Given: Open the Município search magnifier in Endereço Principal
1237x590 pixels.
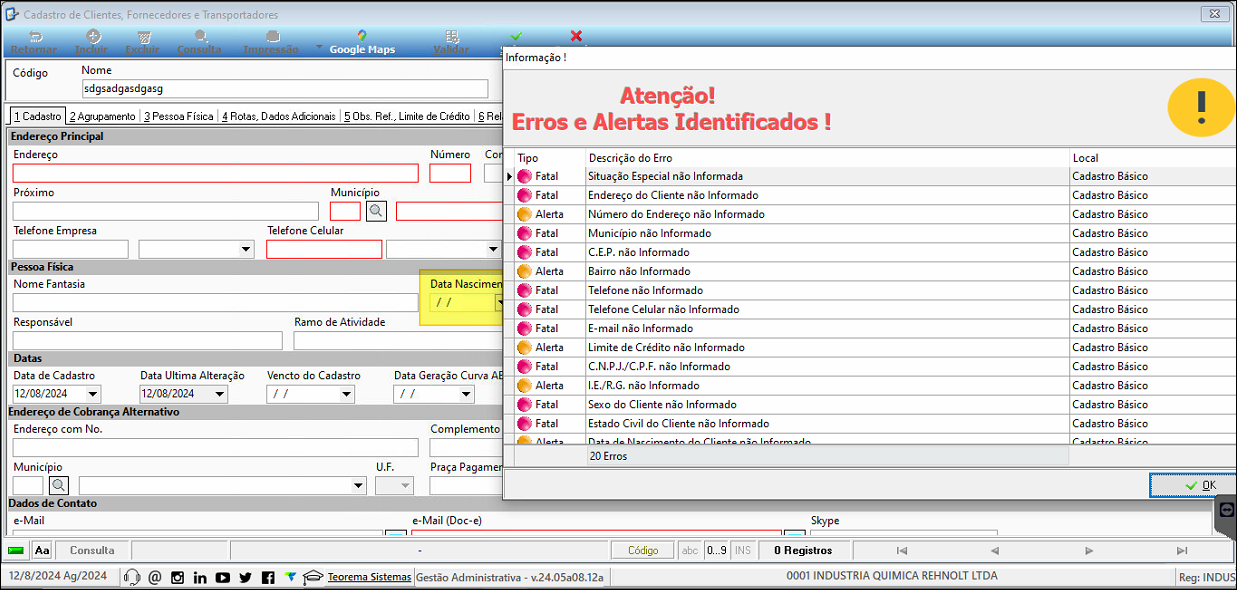Looking at the screenshot, I should pos(376,210).
